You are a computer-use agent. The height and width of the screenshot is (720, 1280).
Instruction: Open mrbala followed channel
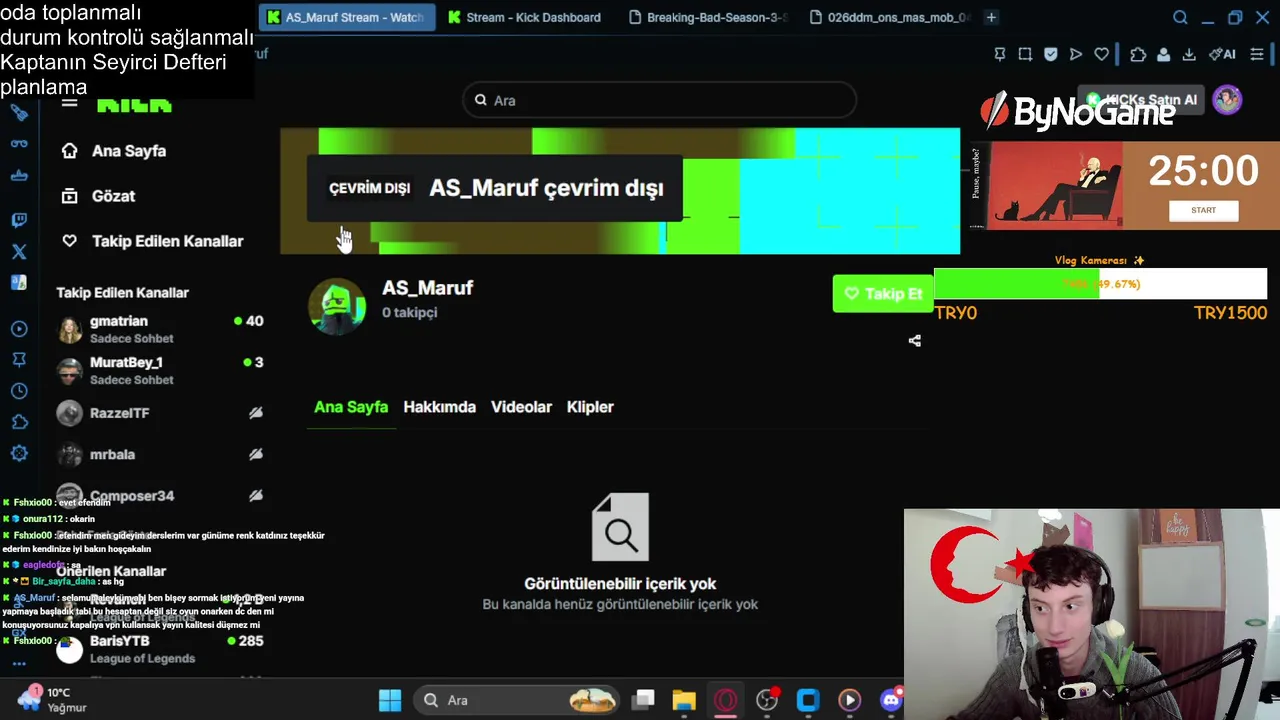click(160, 454)
